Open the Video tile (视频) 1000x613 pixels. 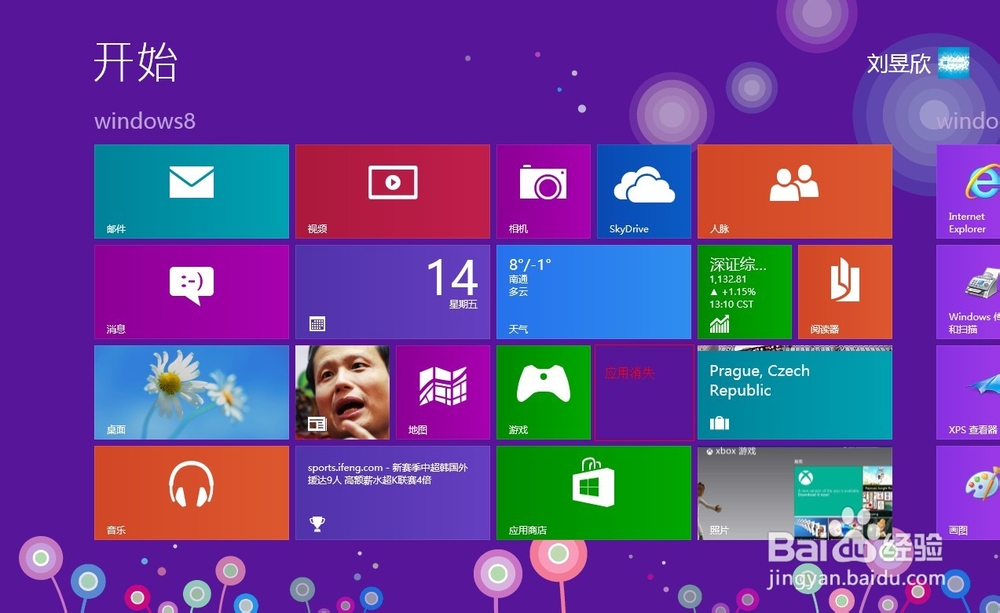(x=392, y=191)
